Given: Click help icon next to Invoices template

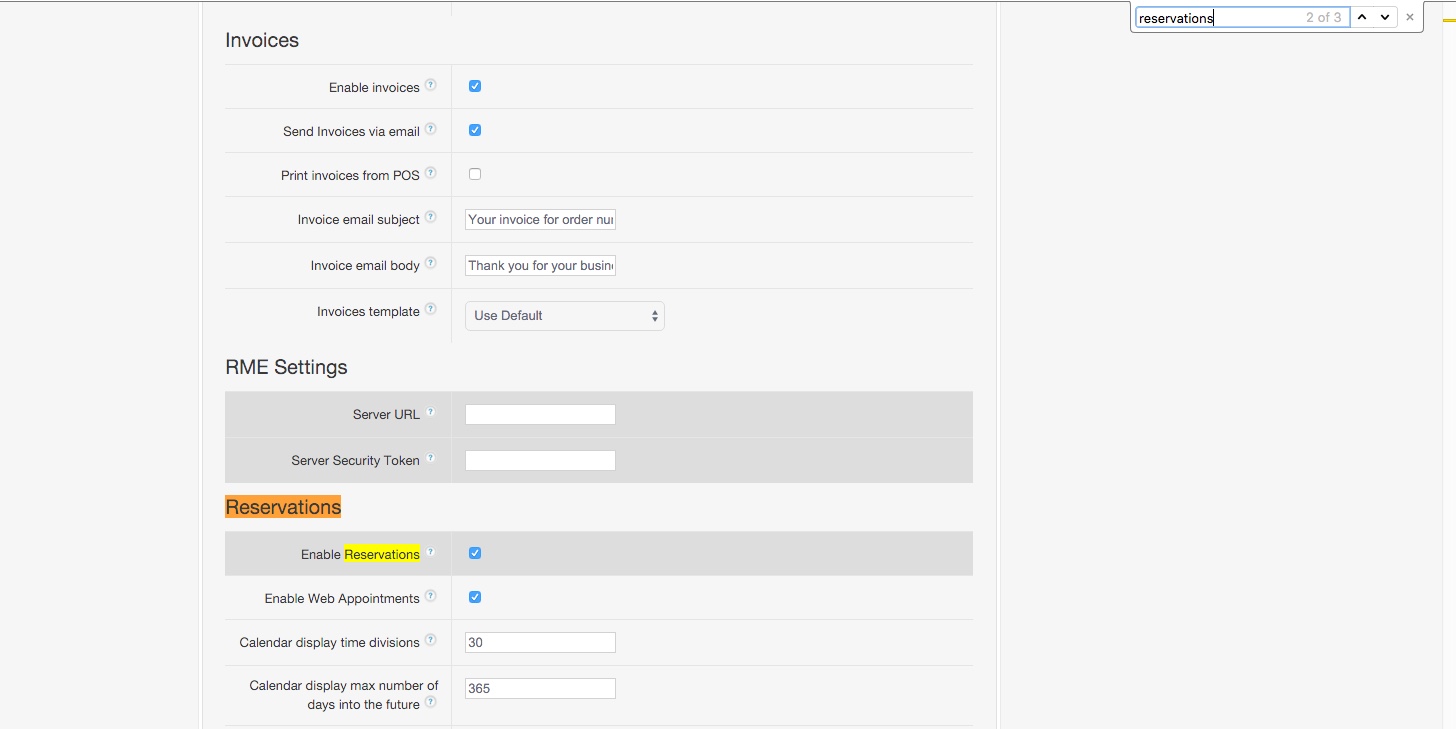Looking at the screenshot, I should point(430,309).
